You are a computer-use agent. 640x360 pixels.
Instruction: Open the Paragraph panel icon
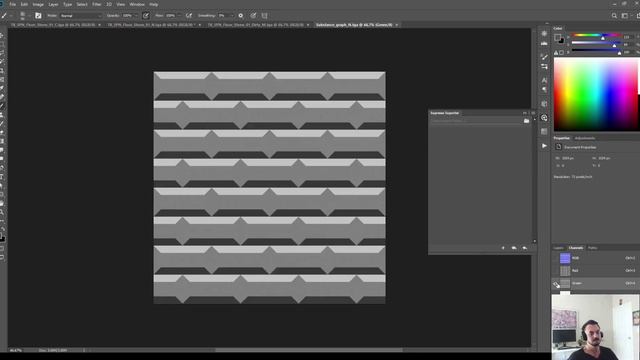544,89
